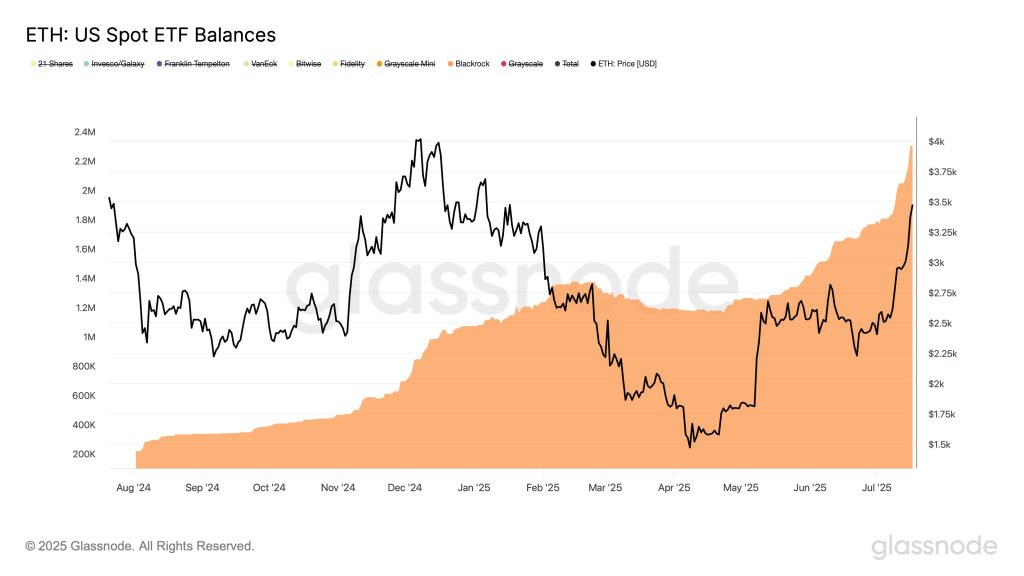The height and width of the screenshot is (576, 1024).
Task: Click the 2.4M left axis label
Action: point(84,132)
